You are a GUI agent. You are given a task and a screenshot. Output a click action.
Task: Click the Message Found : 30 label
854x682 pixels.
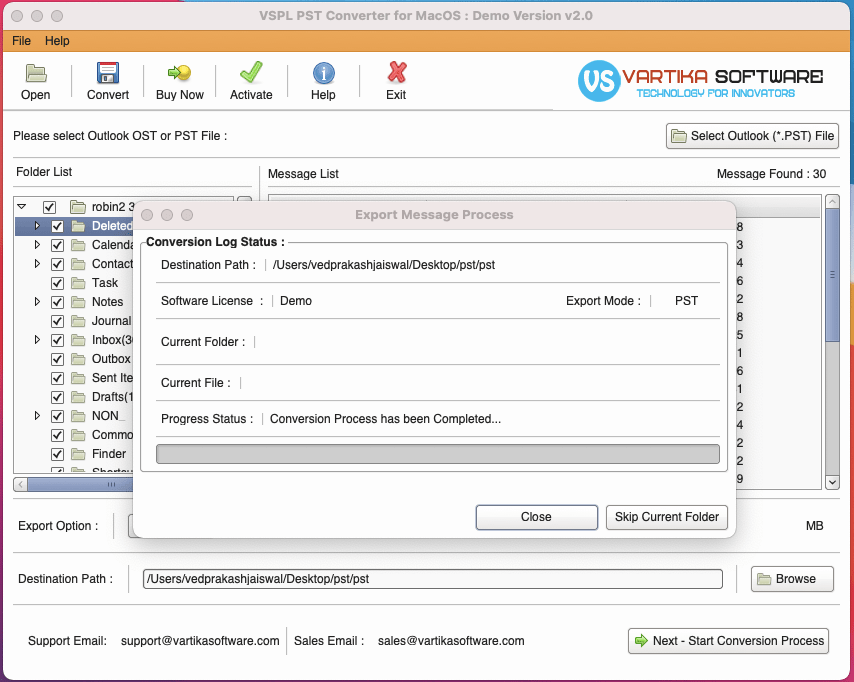(x=771, y=174)
